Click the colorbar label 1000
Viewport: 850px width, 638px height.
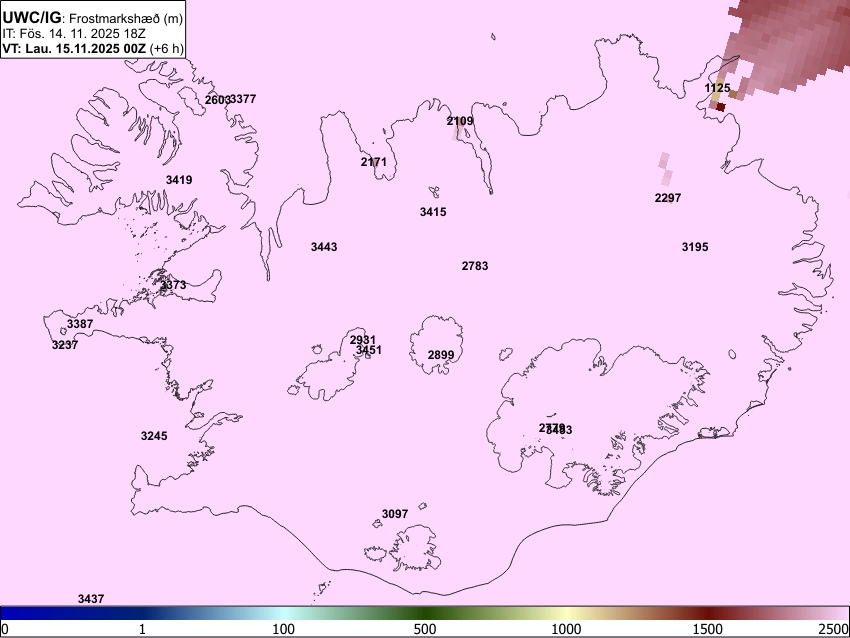click(x=566, y=629)
